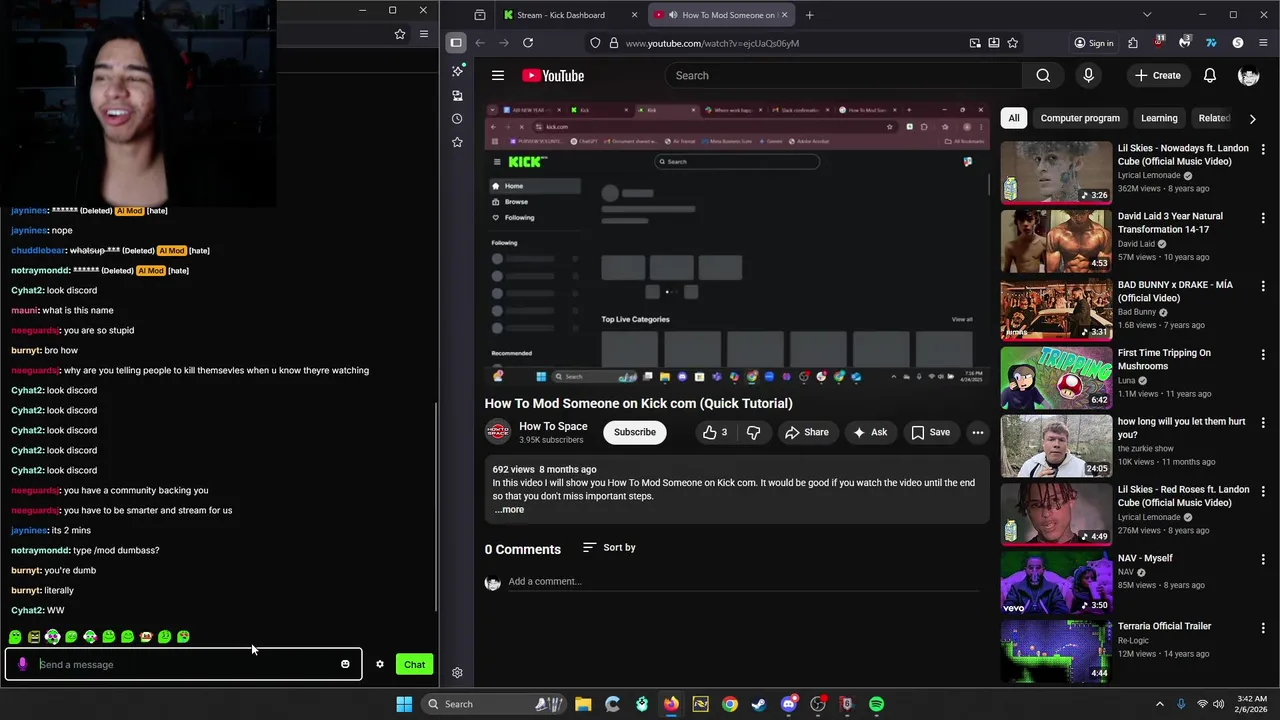Insert the first green Kick emote
The height and width of the screenshot is (720, 1280).
coord(15,636)
